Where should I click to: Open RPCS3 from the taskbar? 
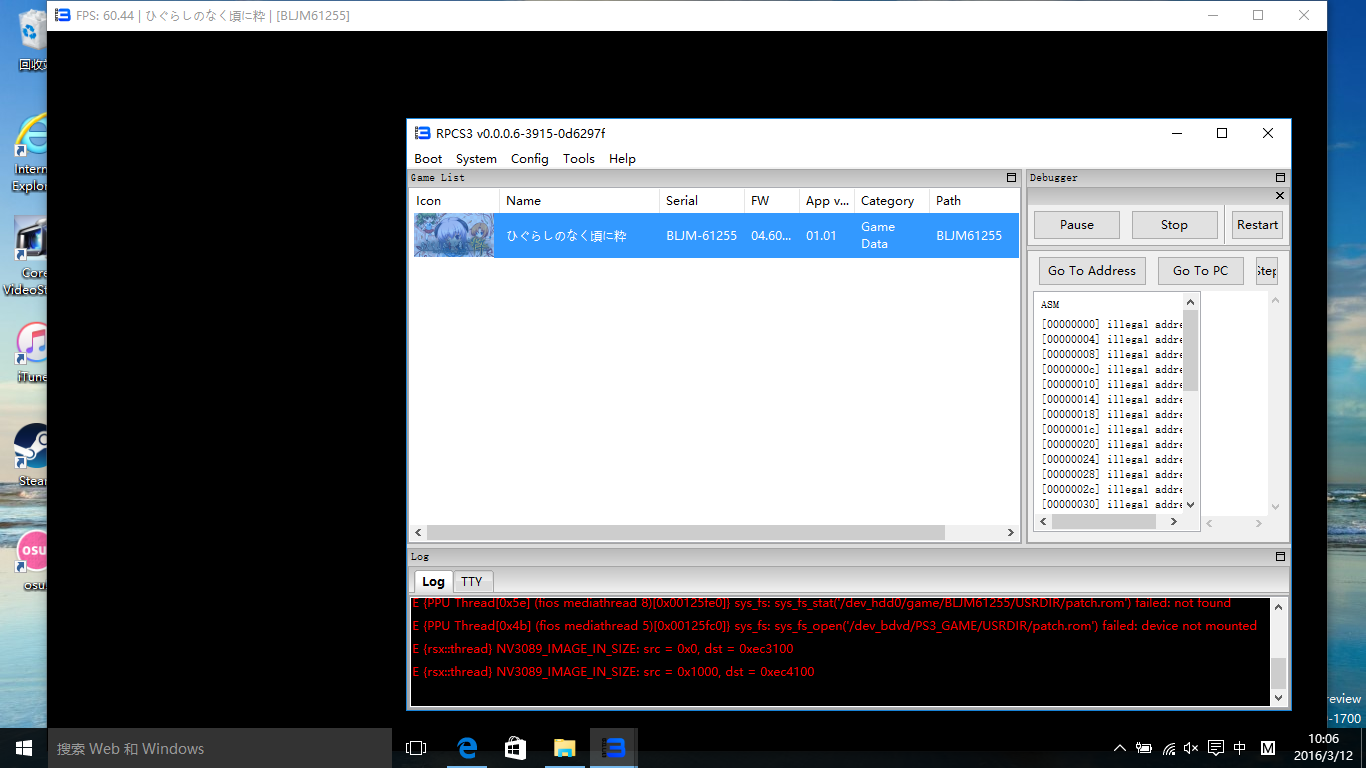click(615, 748)
